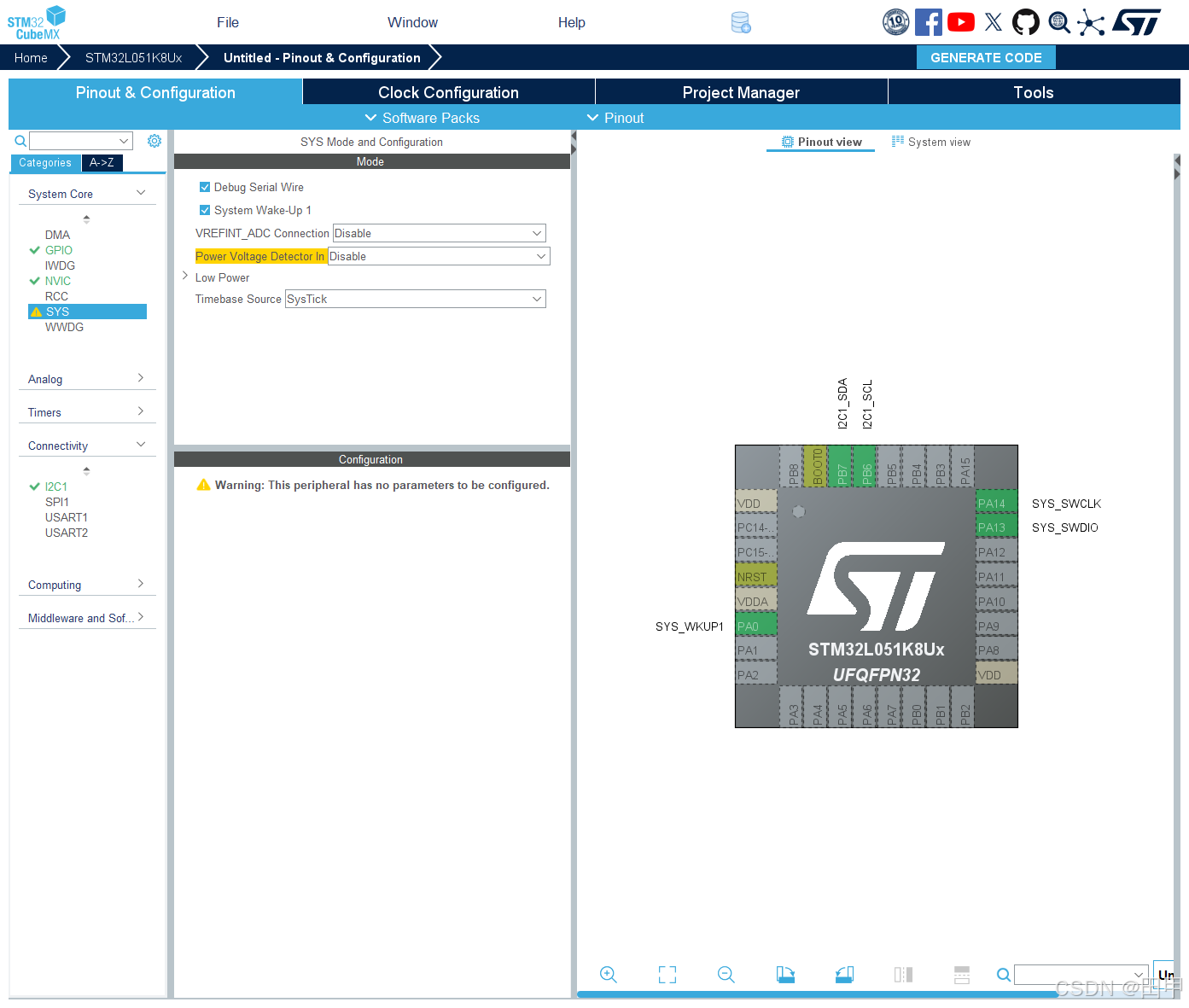Open the Software Packs dropdown menu

(423, 118)
